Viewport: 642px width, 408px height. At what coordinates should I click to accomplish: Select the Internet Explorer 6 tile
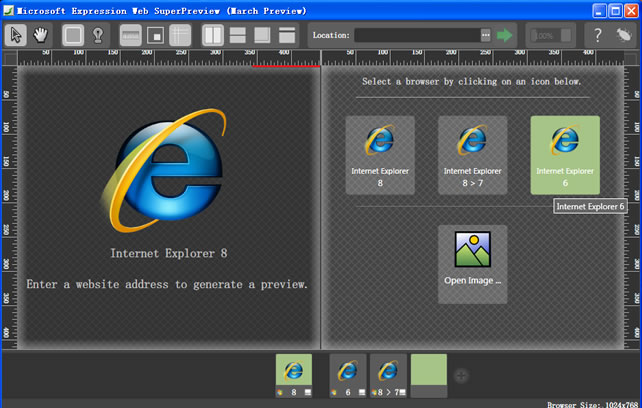[x=565, y=155]
